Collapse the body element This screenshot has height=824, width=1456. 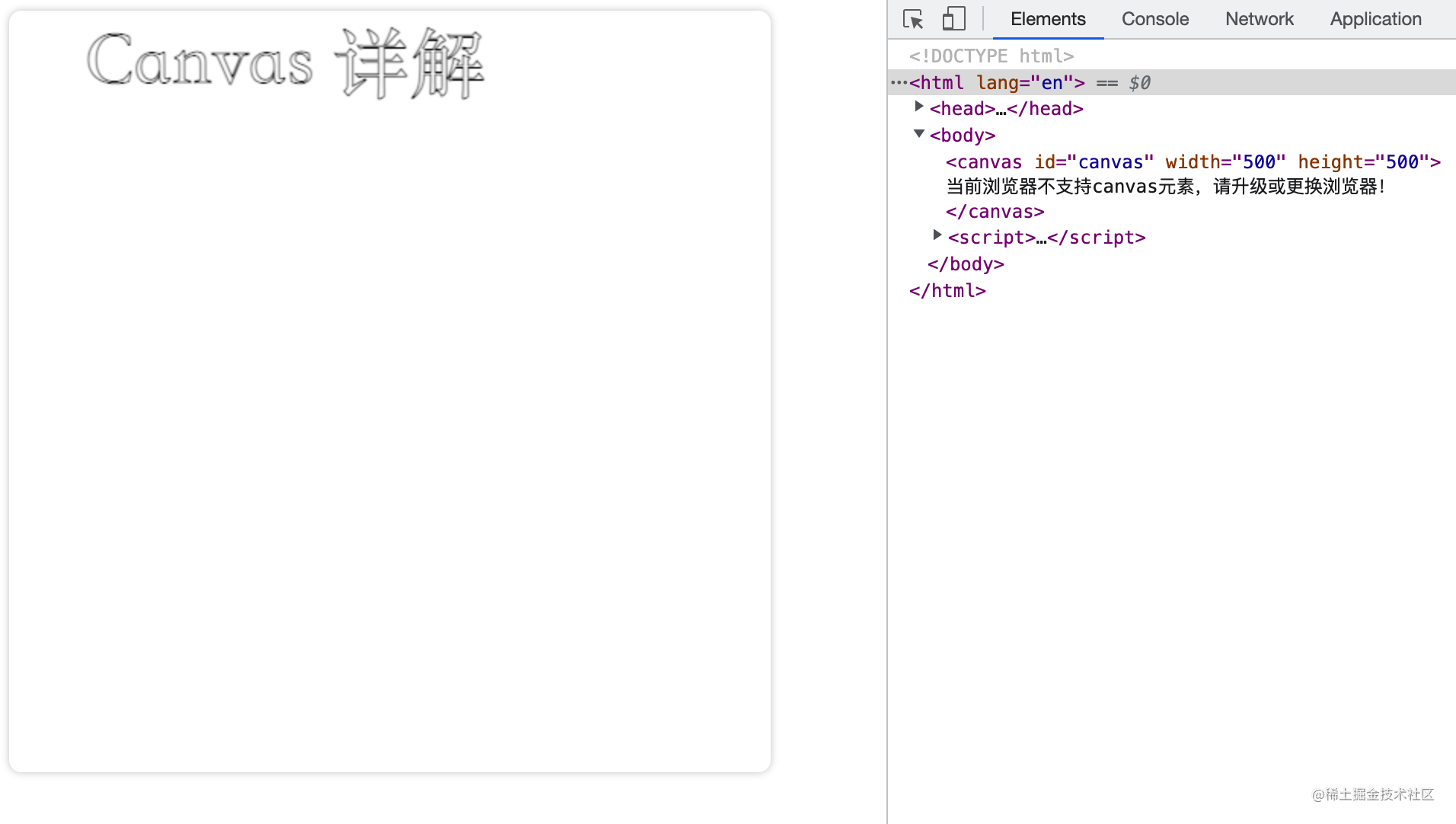click(x=919, y=133)
